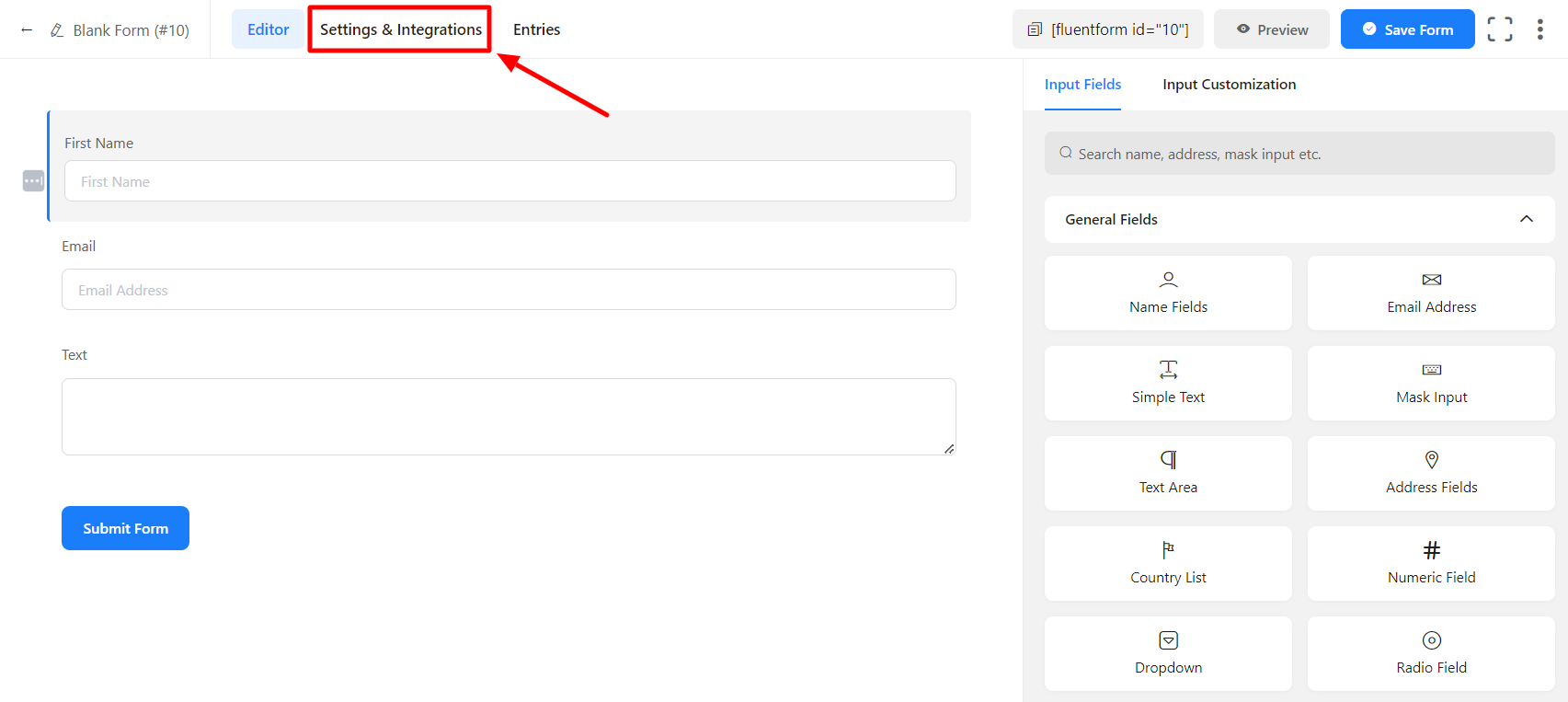Copy the fluentform shortcode

pyautogui.click(x=1108, y=29)
